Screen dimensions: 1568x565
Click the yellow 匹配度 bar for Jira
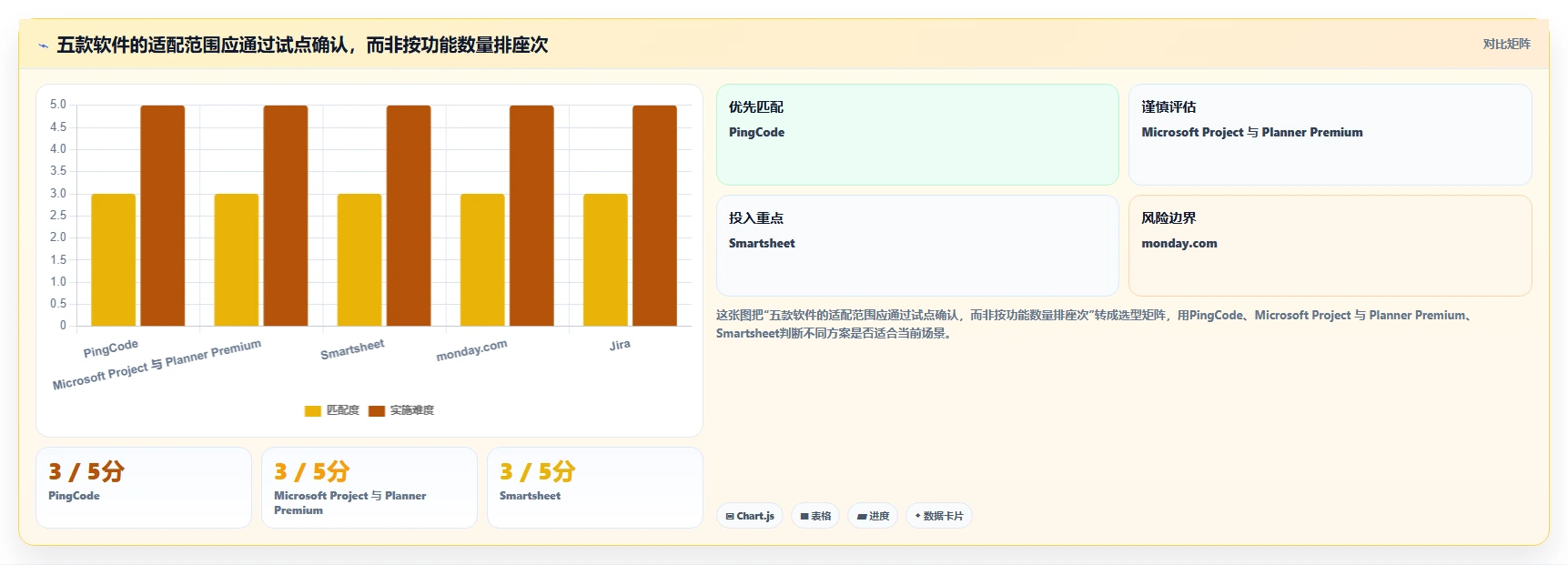(605, 259)
